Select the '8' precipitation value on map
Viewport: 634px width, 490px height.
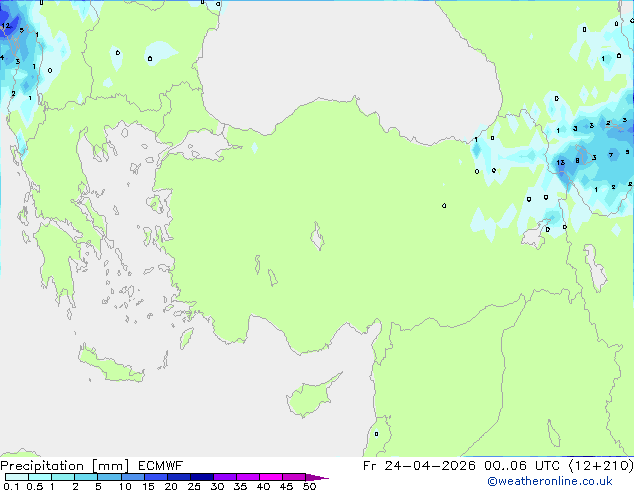tap(577, 161)
